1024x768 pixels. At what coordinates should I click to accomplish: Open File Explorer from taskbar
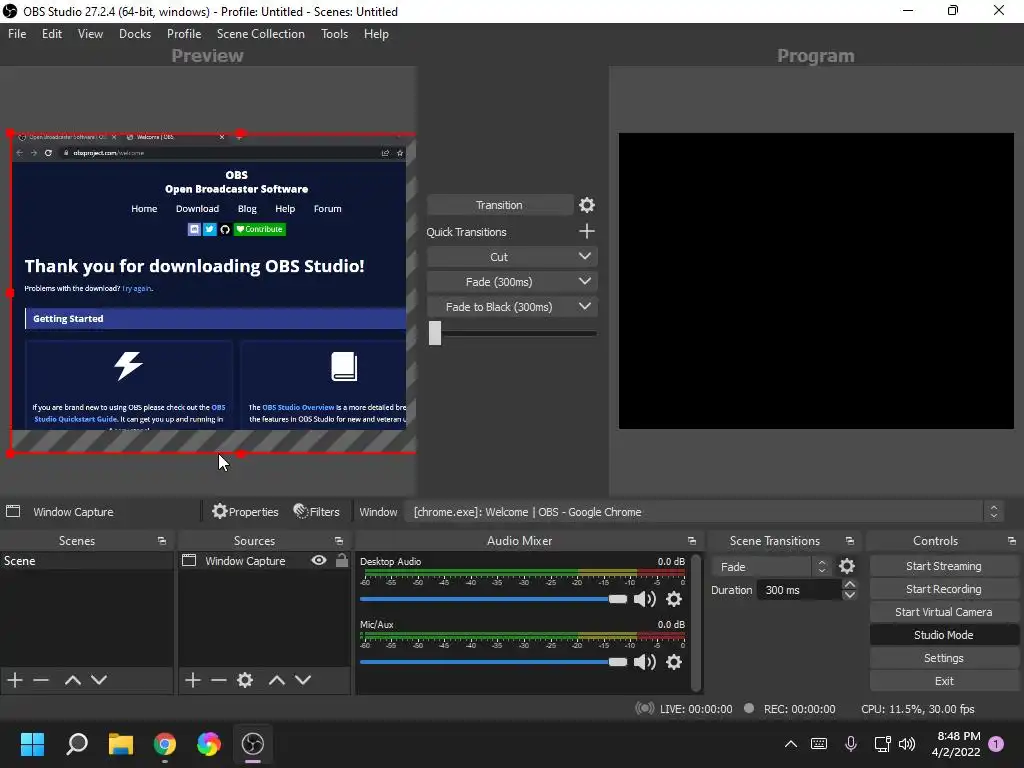pyautogui.click(x=121, y=744)
